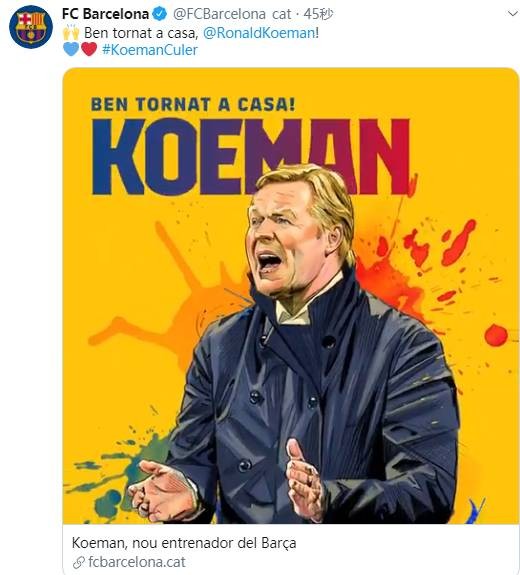Open the fcbarcelona.cat domain link
This screenshot has width=520, height=575.
pyautogui.click(x=137, y=562)
